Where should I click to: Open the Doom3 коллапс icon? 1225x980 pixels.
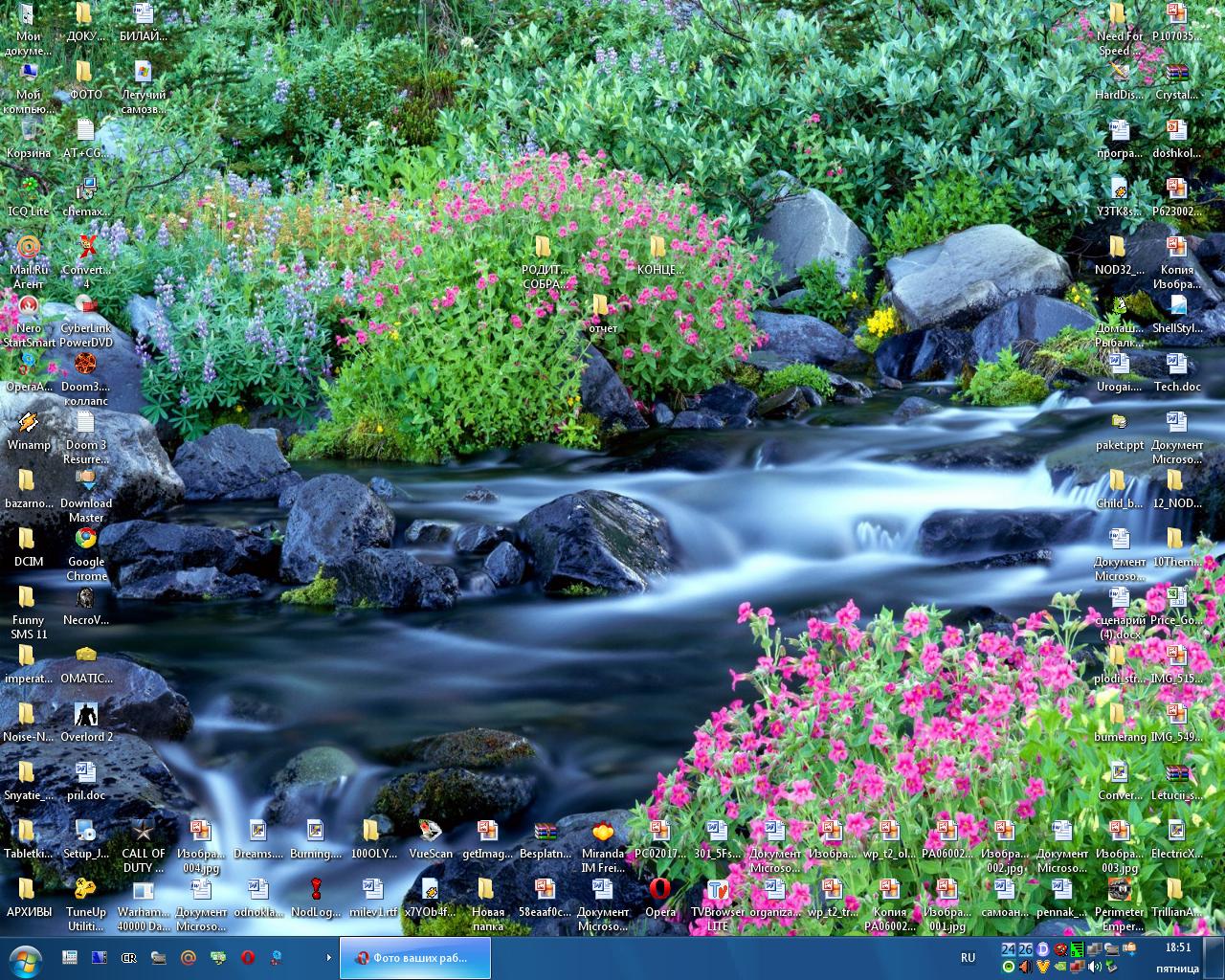86,379
